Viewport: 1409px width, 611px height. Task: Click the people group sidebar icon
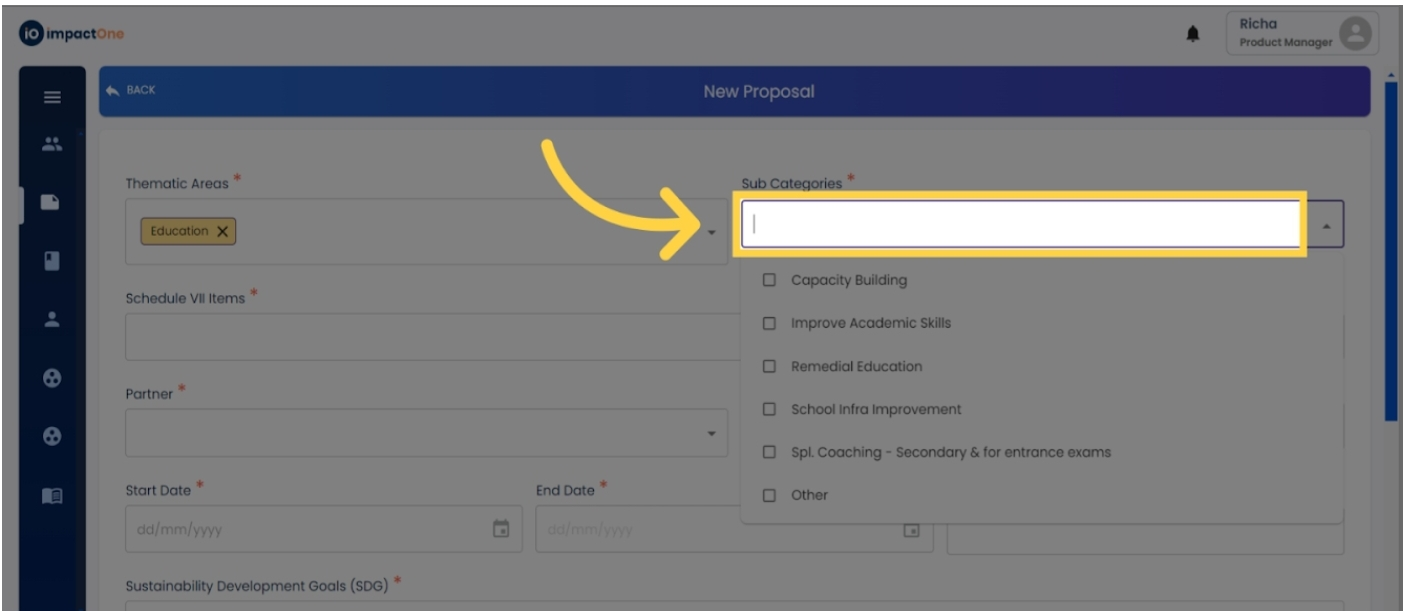(x=52, y=145)
